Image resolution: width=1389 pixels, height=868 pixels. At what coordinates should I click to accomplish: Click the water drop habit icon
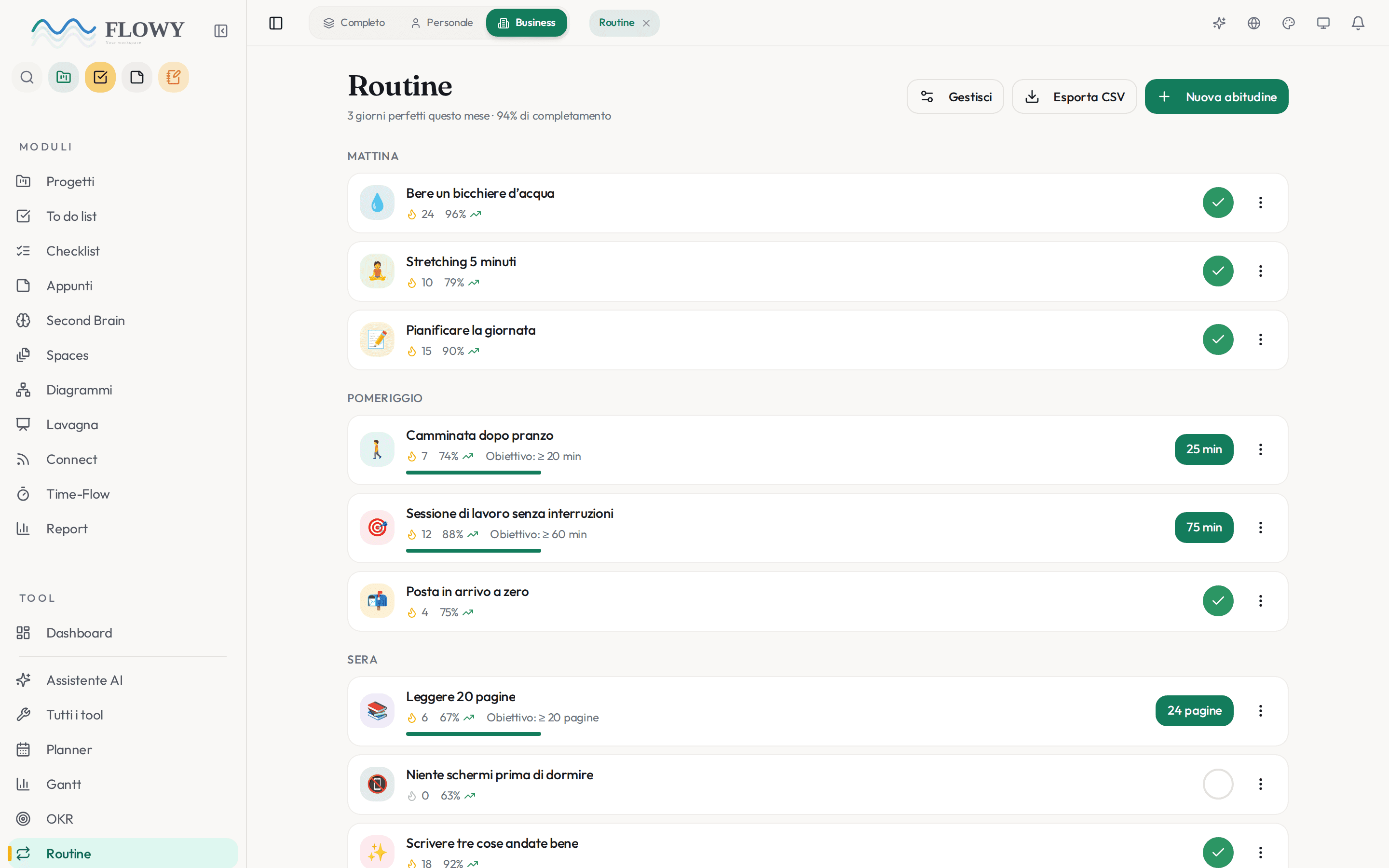coord(377,203)
